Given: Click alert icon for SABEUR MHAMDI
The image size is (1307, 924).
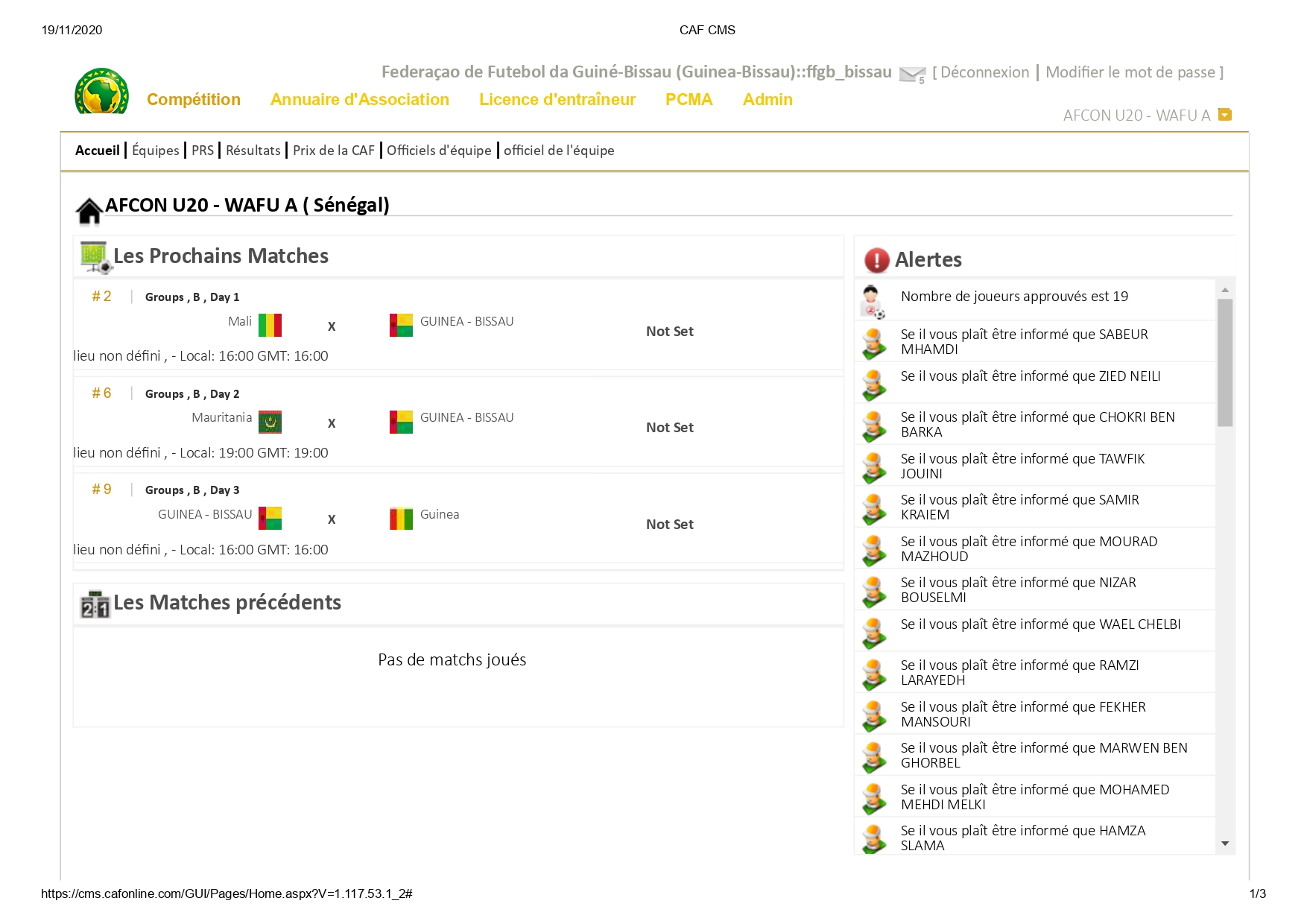Looking at the screenshot, I should coord(873,344).
